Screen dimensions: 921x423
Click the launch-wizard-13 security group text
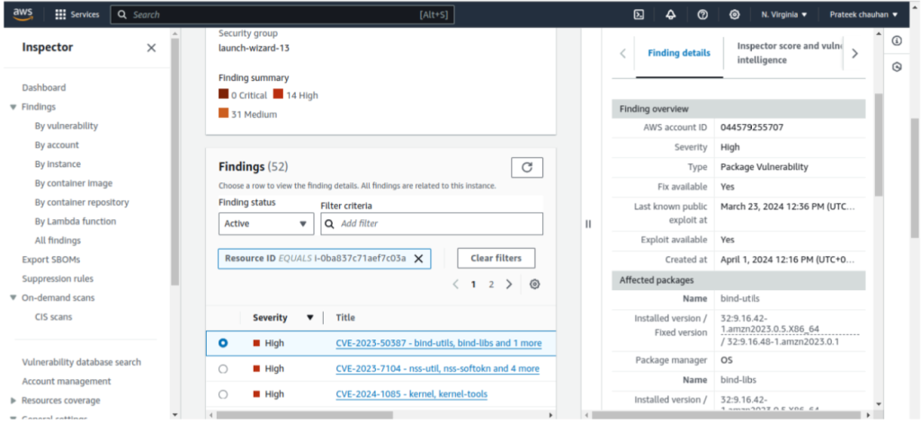[254, 48]
